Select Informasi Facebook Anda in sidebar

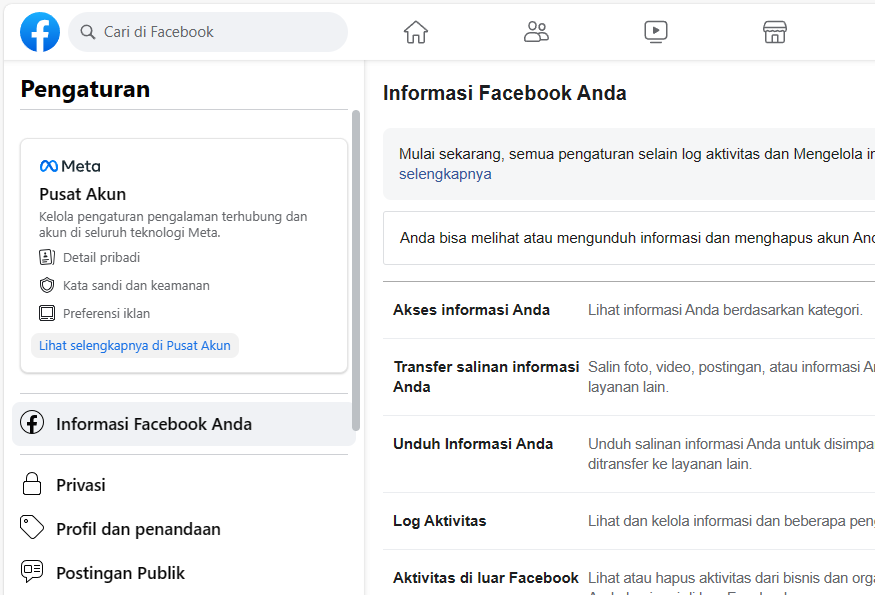184,424
